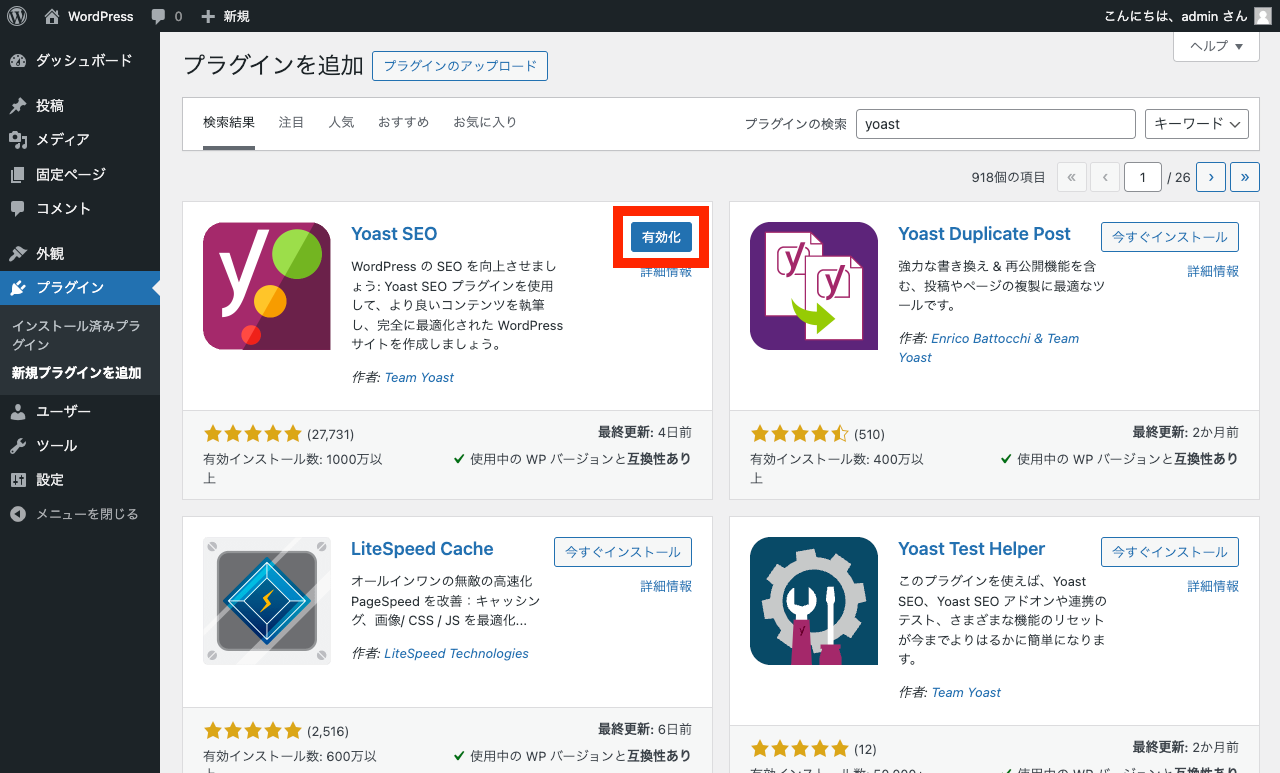Expand the ヘルプ dropdown tab
1280x773 pixels.
tap(1216, 46)
